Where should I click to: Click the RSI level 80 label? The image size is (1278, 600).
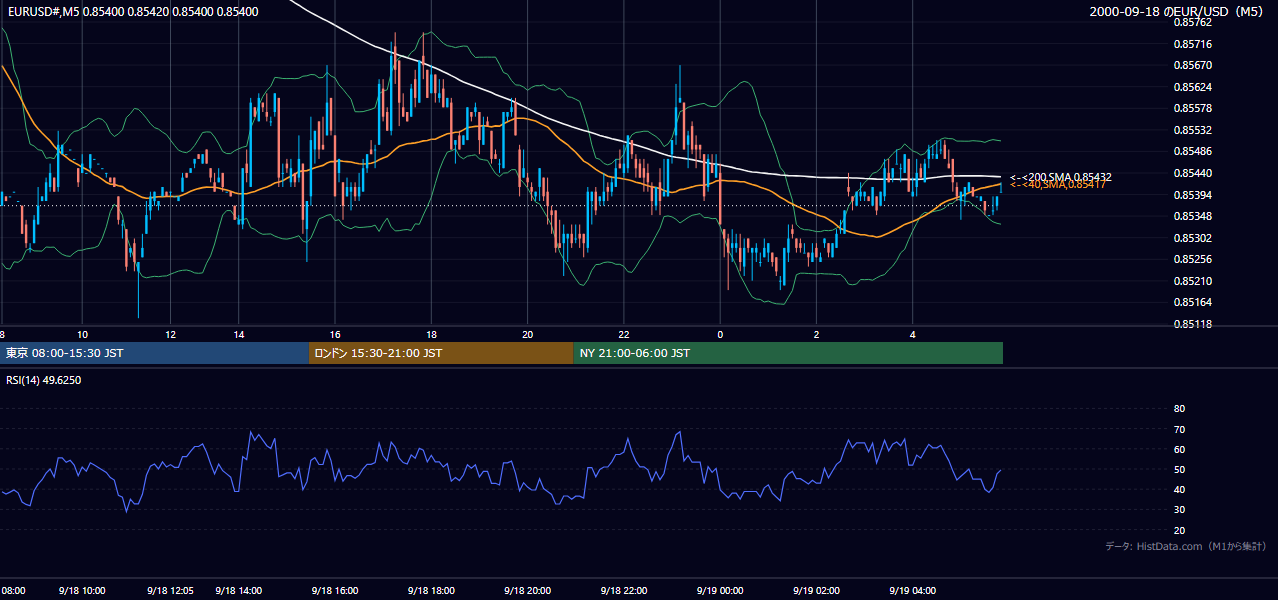tap(1179, 409)
